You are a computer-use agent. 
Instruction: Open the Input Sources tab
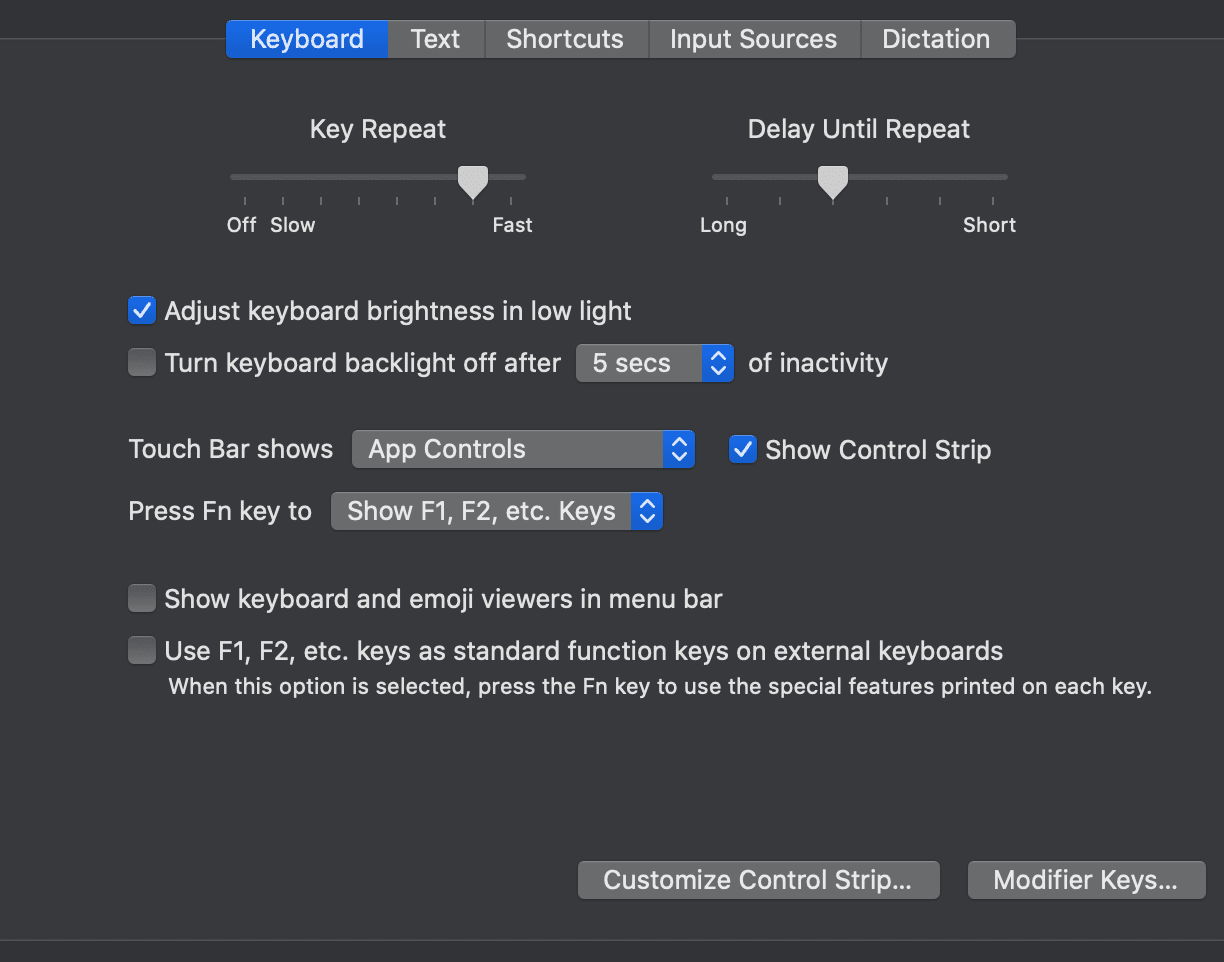[x=753, y=39]
